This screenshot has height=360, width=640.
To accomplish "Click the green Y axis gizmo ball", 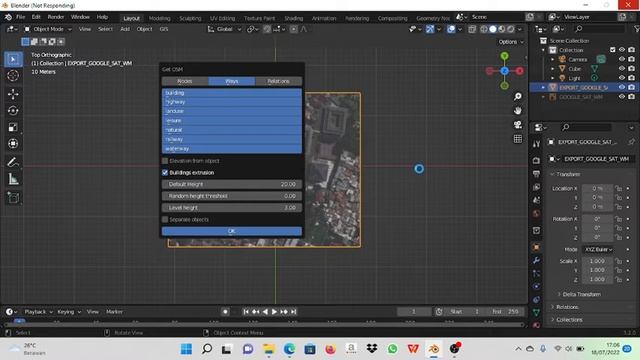I will coord(504,56).
